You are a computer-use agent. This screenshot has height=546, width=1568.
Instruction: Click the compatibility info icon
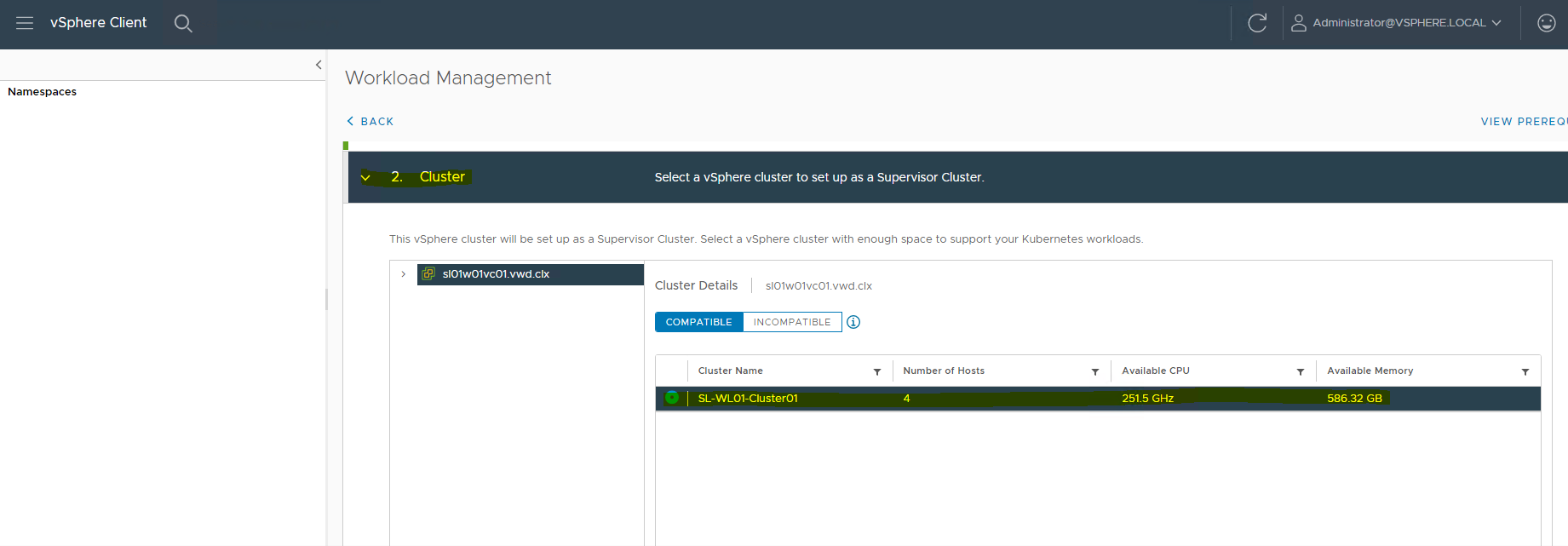coord(853,322)
